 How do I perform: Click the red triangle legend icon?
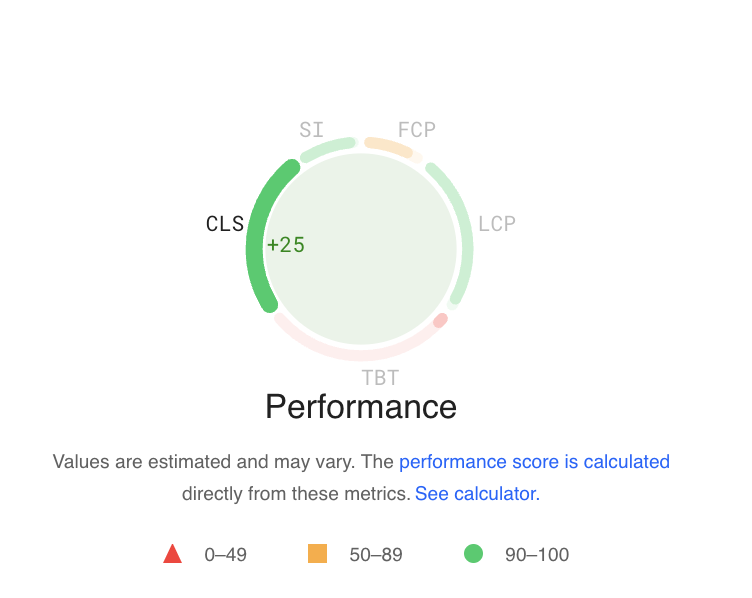tap(172, 554)
